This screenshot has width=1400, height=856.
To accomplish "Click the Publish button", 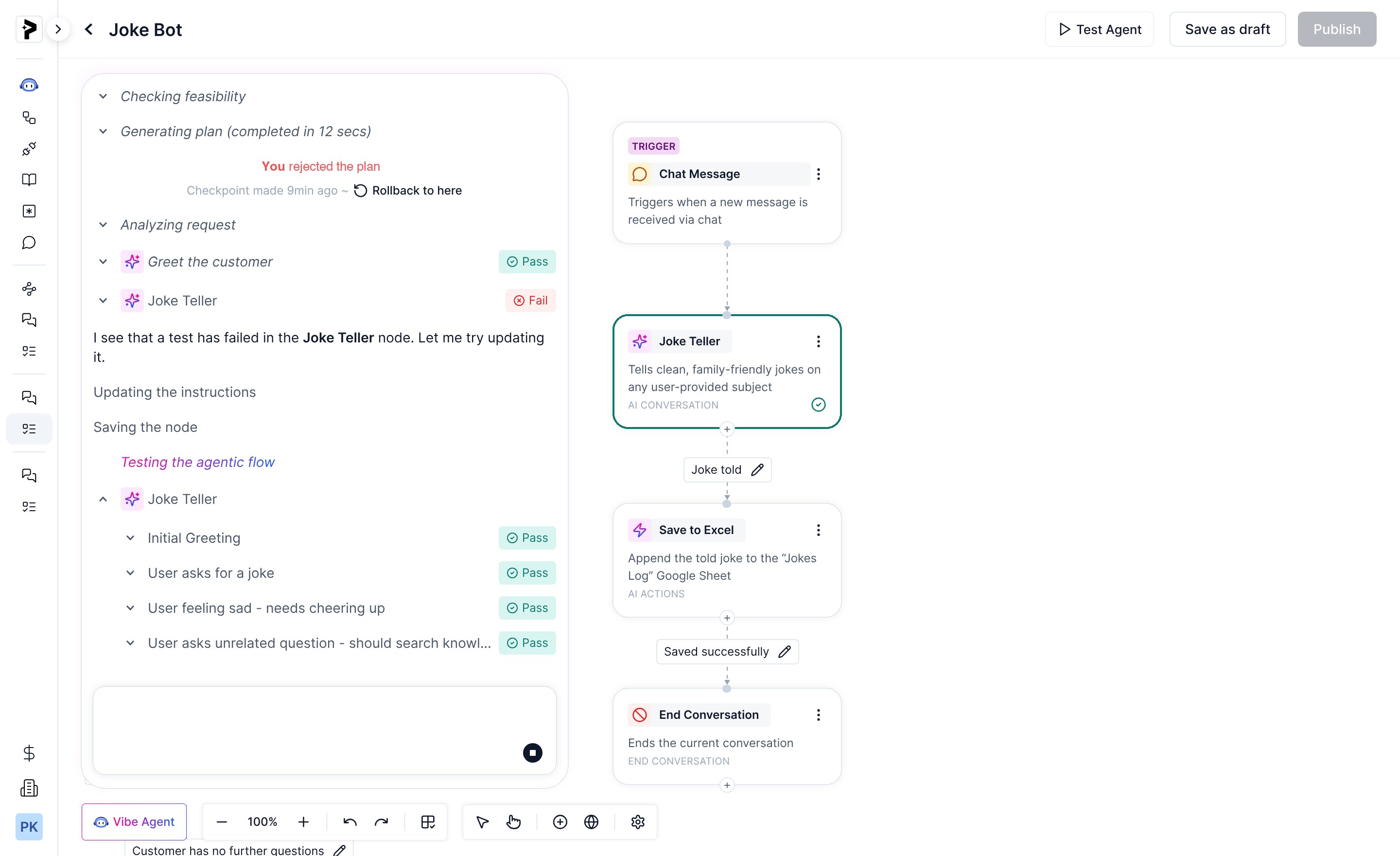I will (x=1336, y=29).
